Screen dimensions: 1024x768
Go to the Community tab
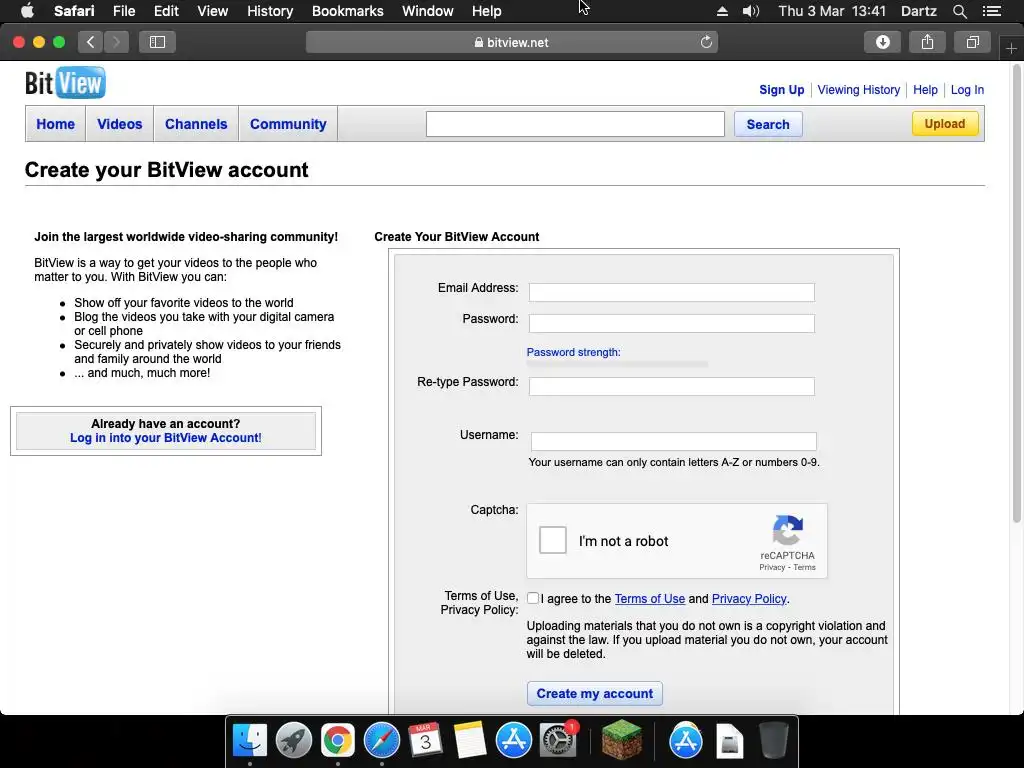pyautogui.click(x=288, y=124)
